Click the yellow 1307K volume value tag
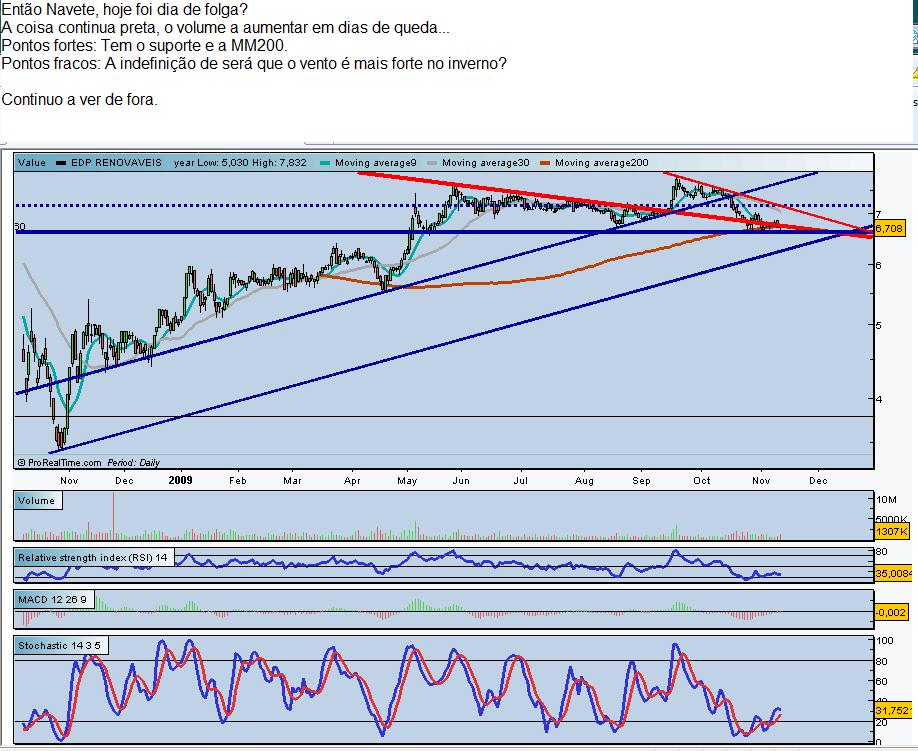The width and height of the screenshot is (918, 751). tap(891, 531)
